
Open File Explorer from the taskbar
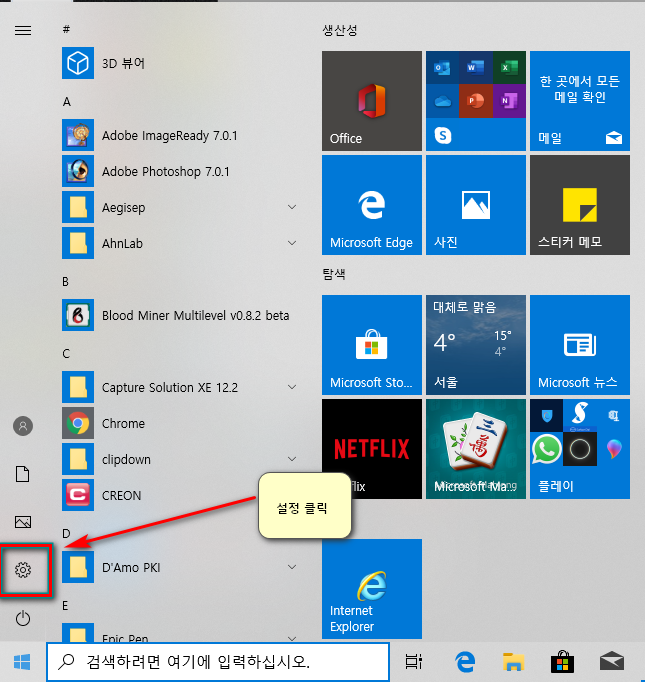click(513, 662)
